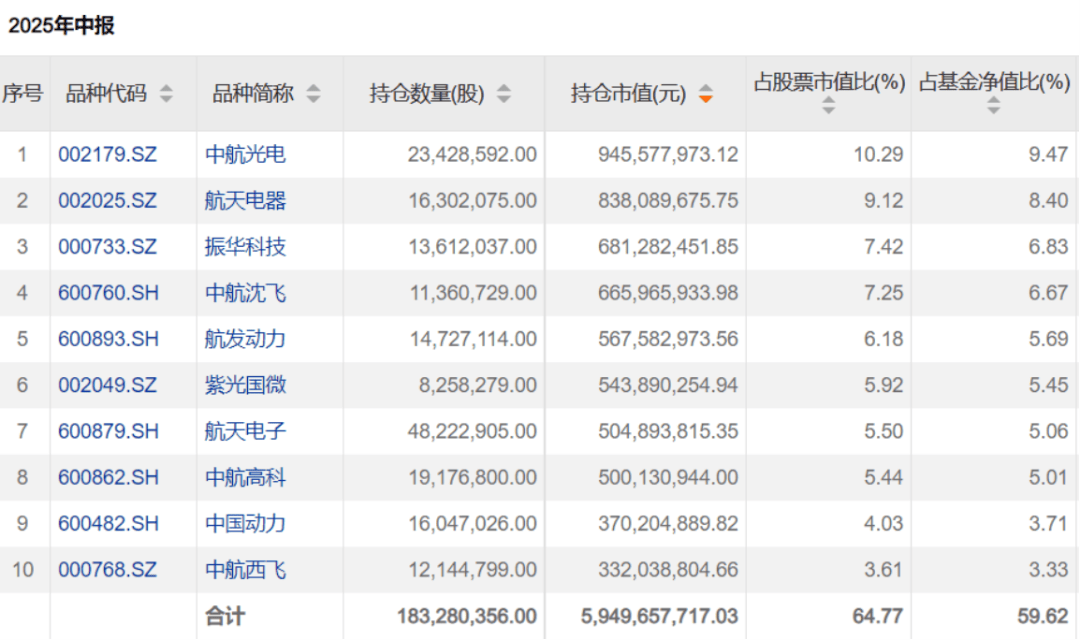
Task: Open 中航光电 stock link
Action: pos(245,154)
